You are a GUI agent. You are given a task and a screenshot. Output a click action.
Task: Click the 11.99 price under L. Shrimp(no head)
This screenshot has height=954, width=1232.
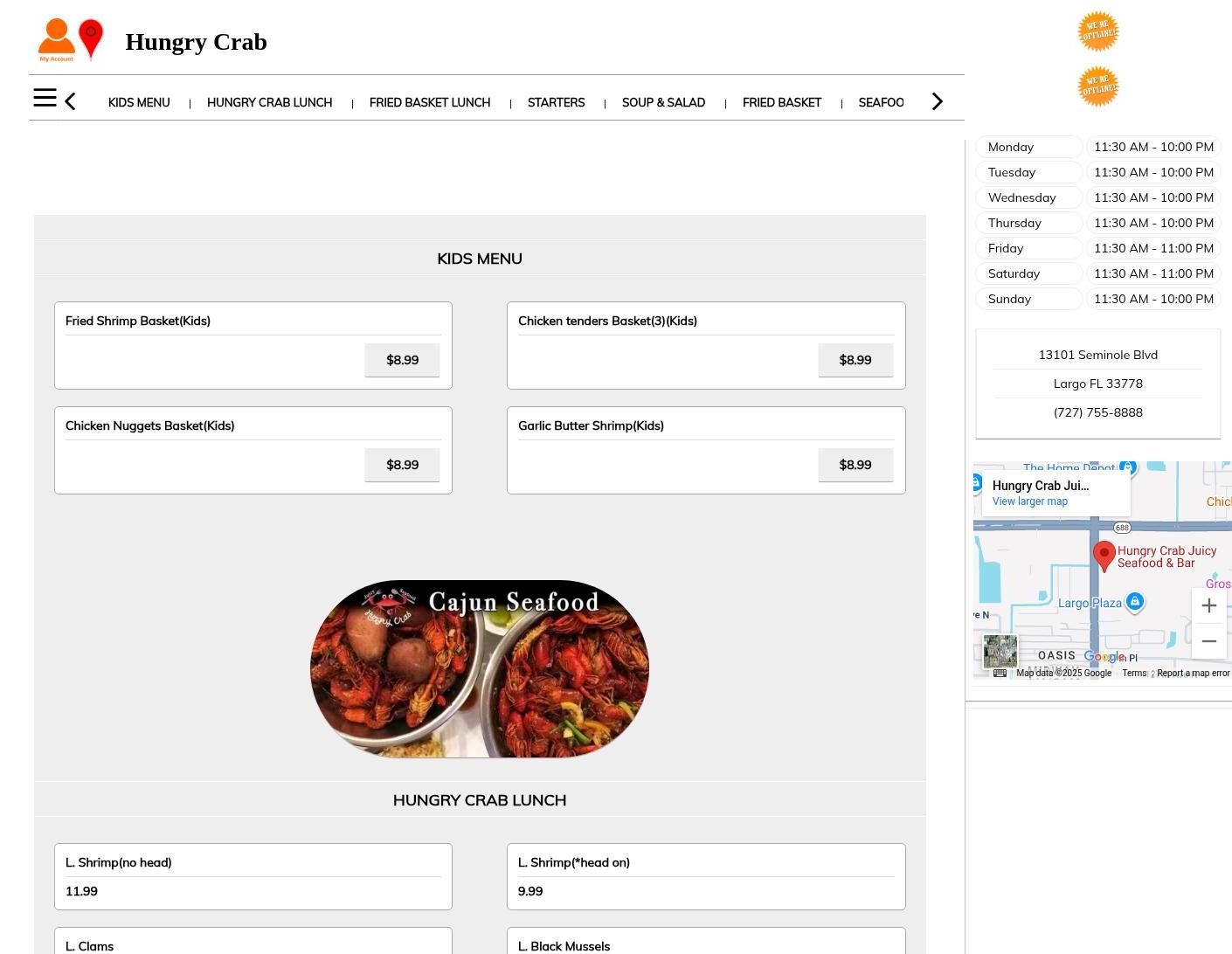(81, 891)
